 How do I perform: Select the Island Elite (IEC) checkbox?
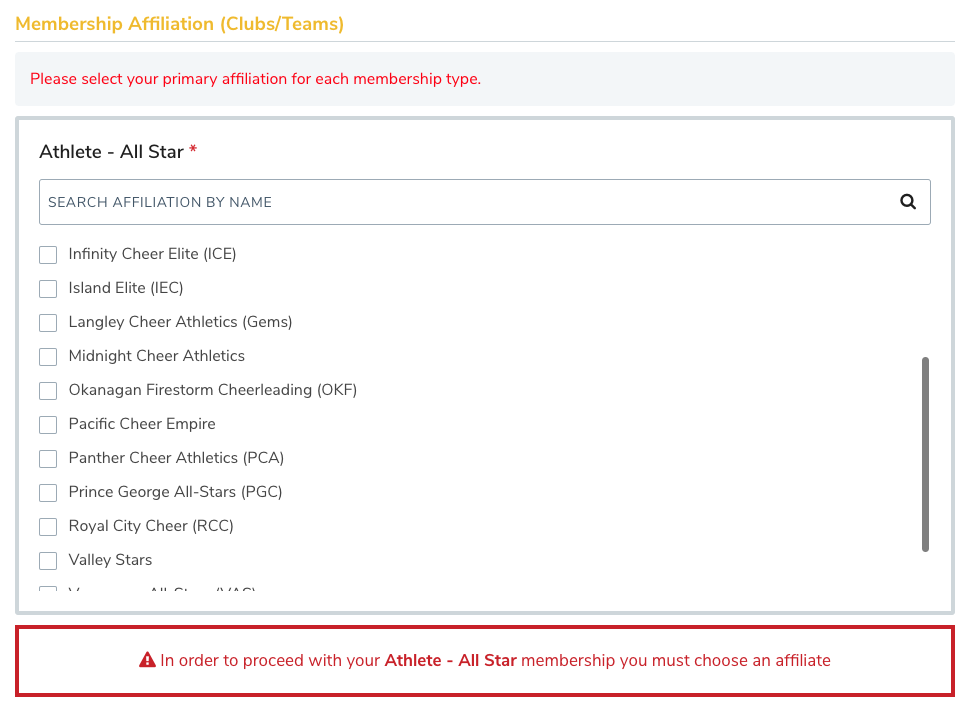[48, 289]
